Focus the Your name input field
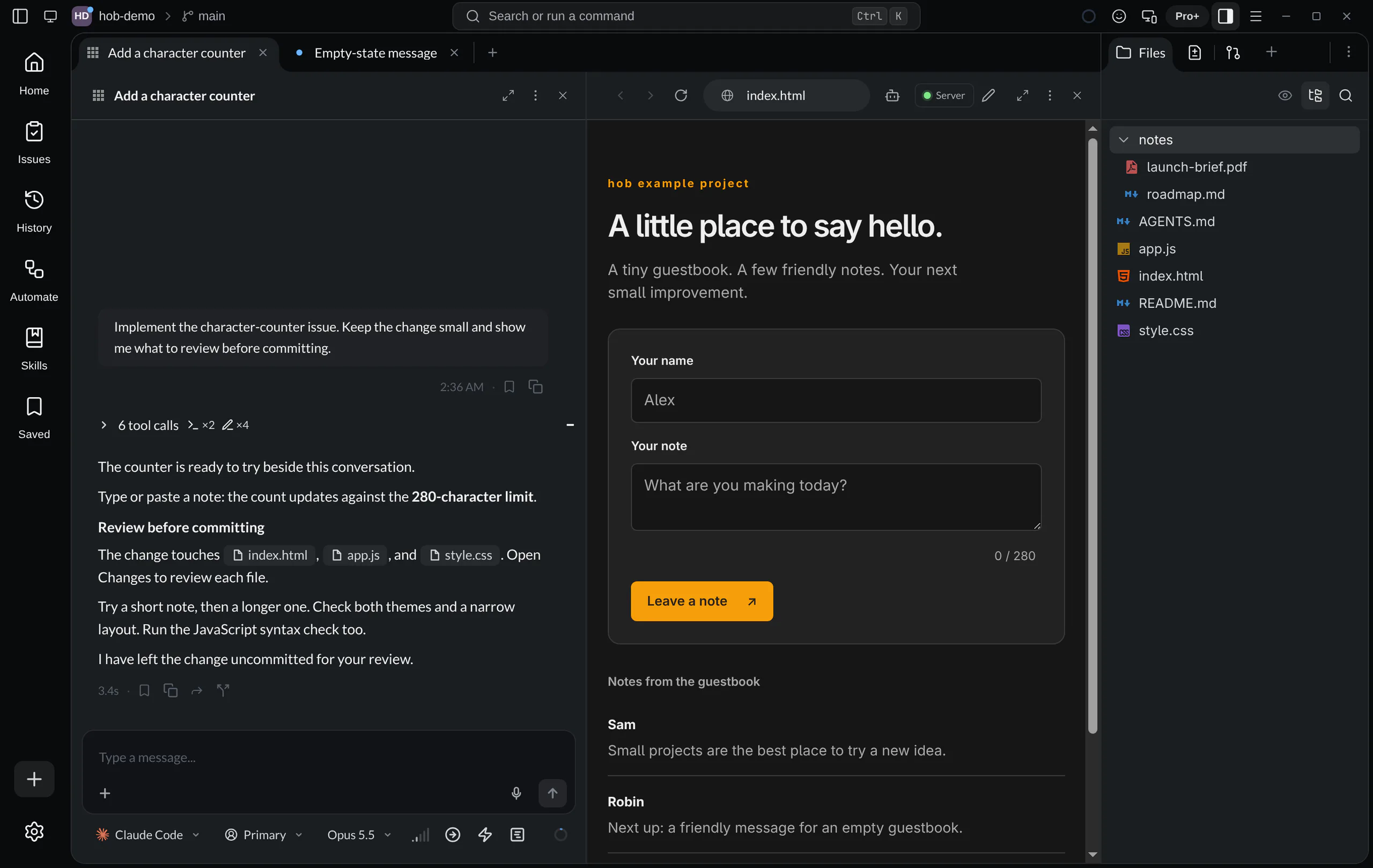Image resolution: width=1373 pixels, height=868 pixels. [x=836, y=400]
